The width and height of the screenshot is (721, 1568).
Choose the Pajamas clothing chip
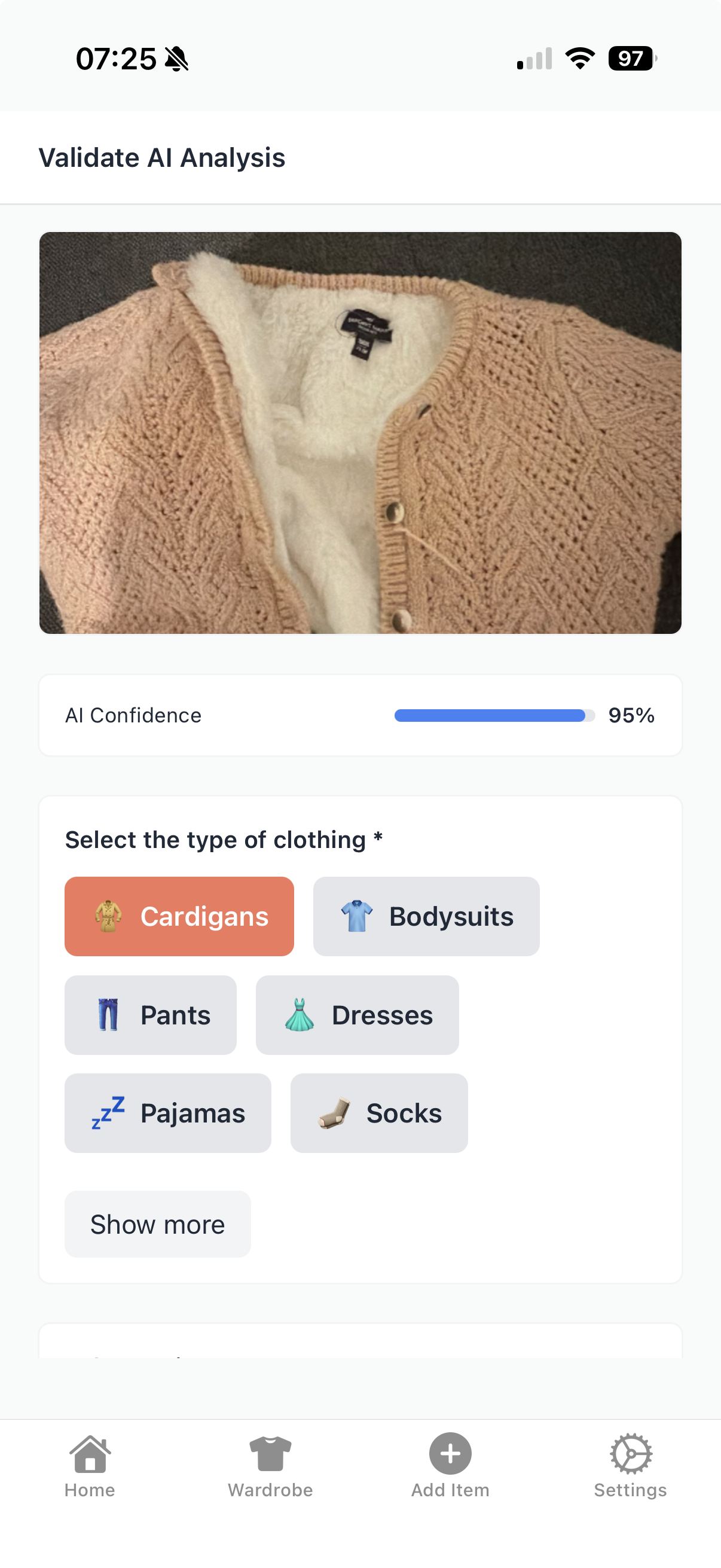(x=168, y=1113)
